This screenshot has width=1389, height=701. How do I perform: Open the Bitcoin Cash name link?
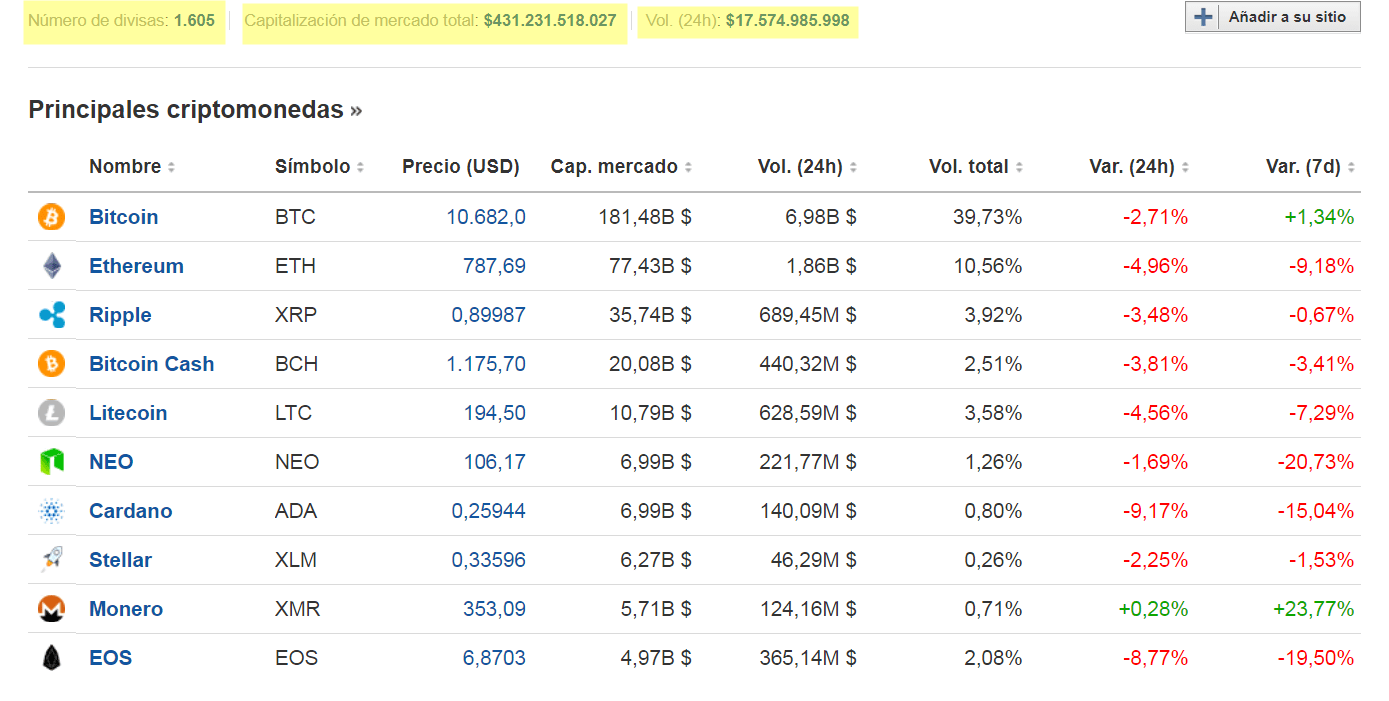(151, 364)
